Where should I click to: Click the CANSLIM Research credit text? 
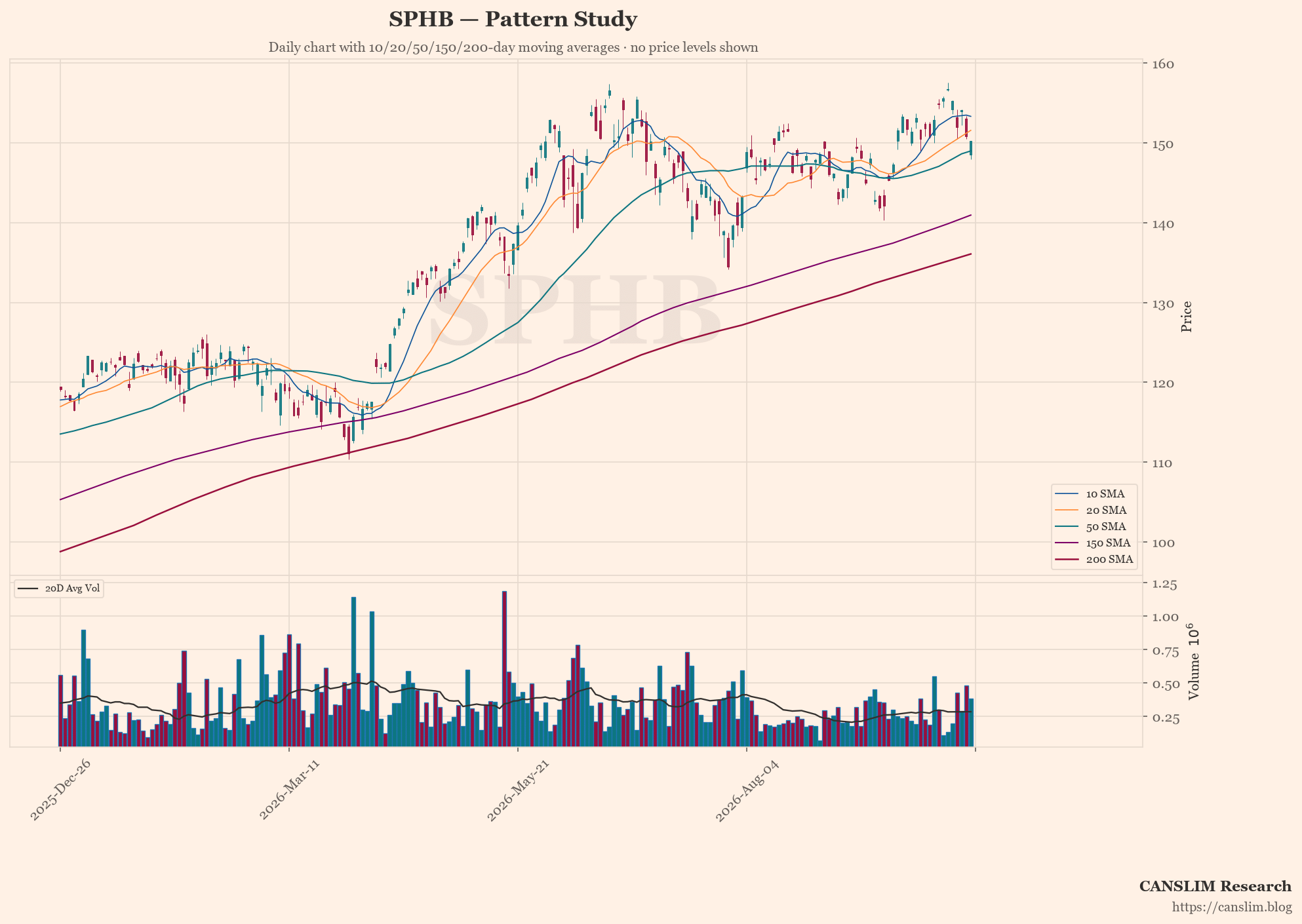(x=1215, y=887)
